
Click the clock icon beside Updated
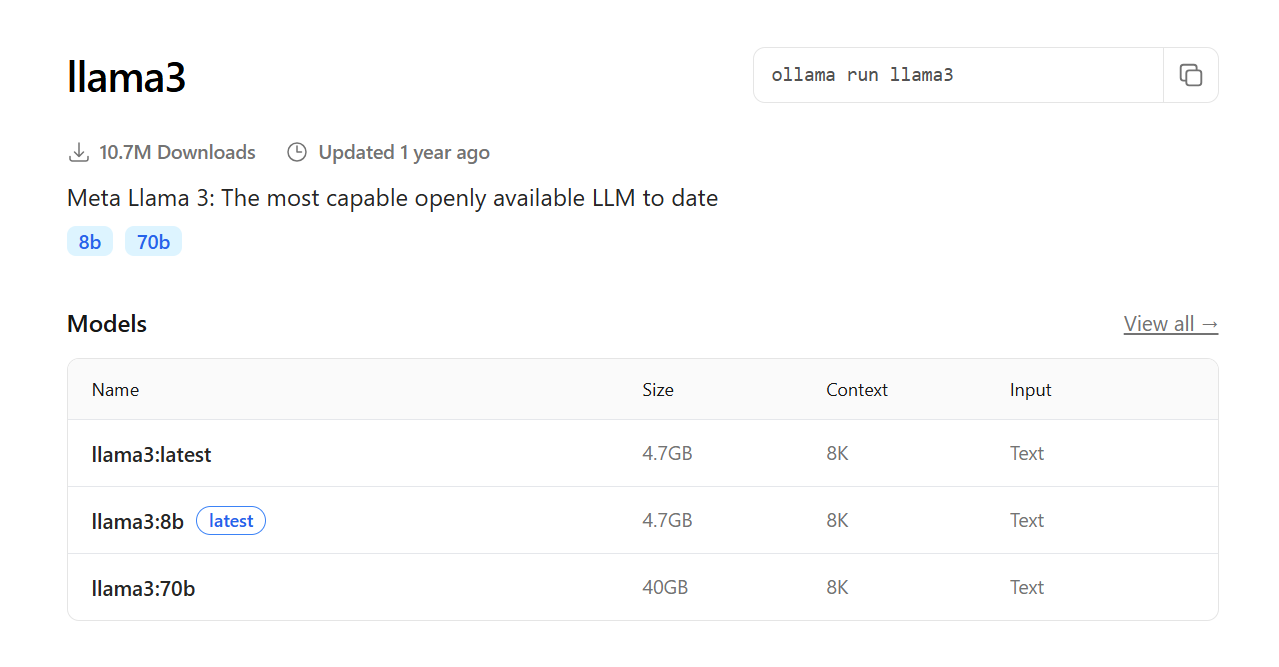[297, 152]
